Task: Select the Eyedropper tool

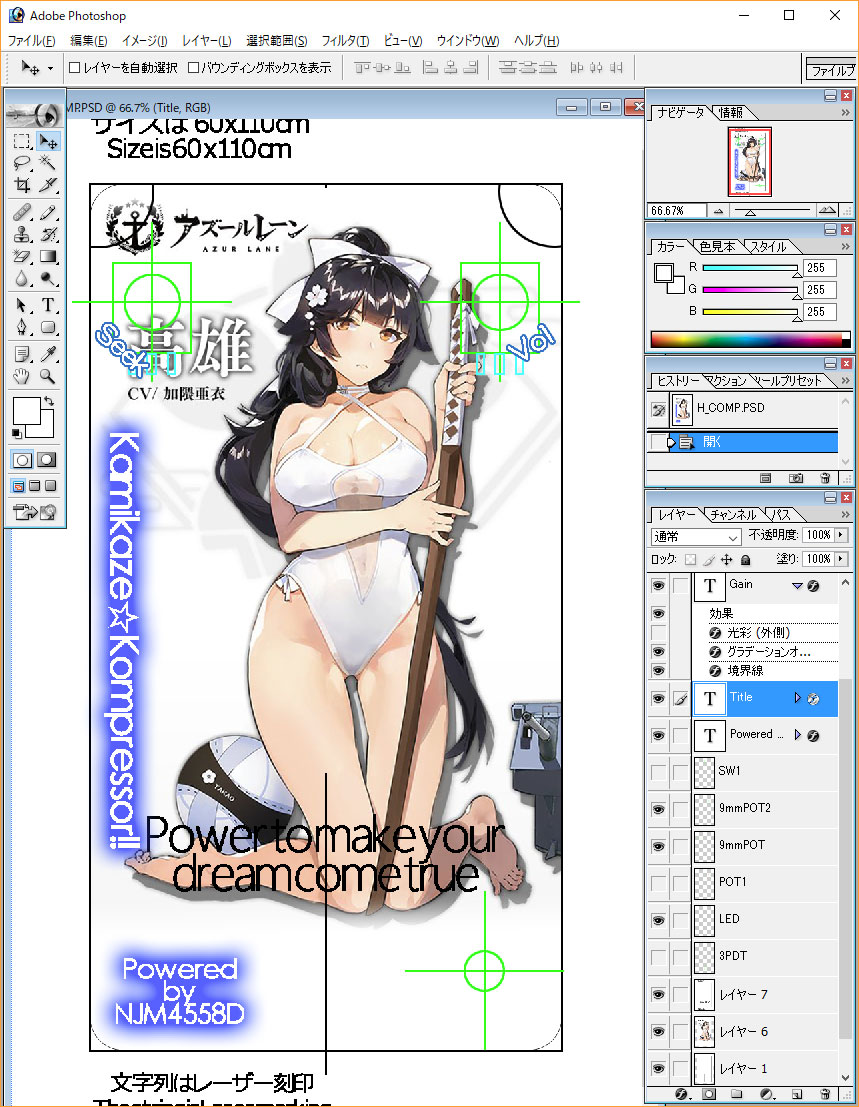Action: tap(47, 354)
